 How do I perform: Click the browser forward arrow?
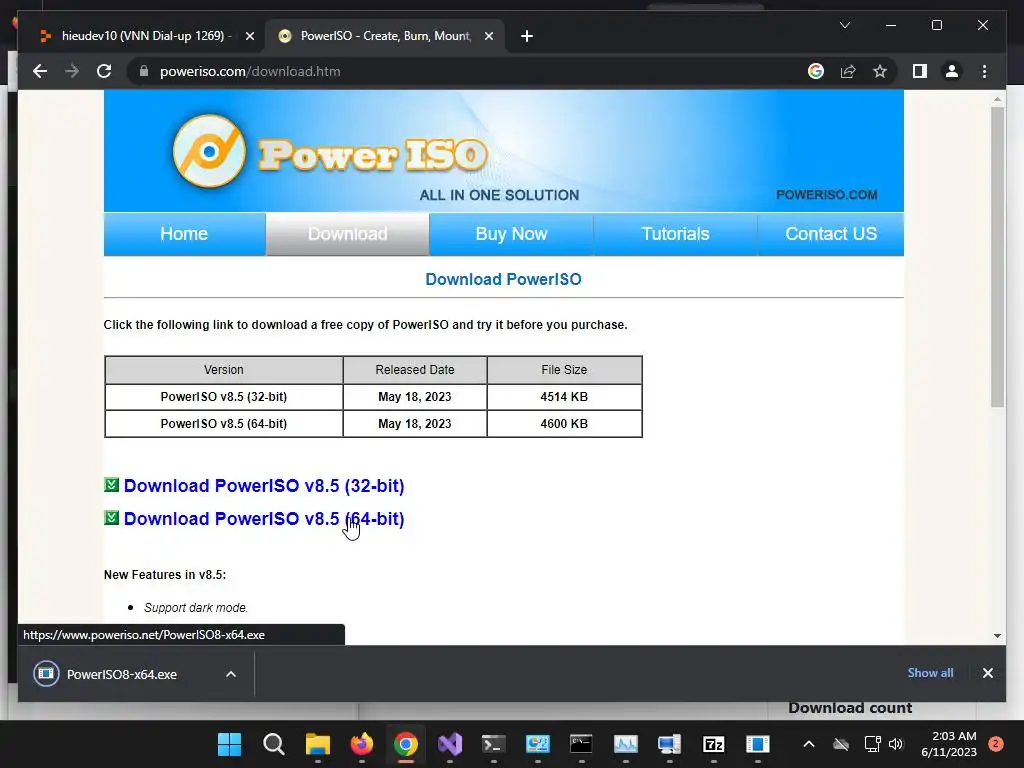point(72,71)
